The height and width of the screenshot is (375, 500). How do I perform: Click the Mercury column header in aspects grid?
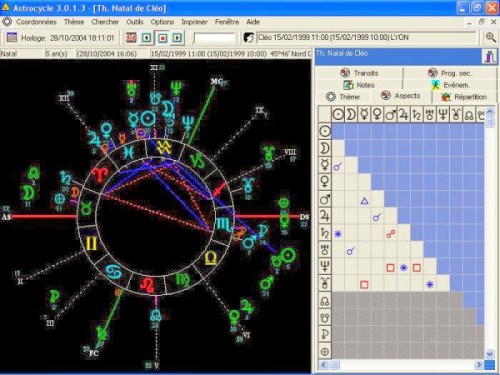[x=364, y=115]
